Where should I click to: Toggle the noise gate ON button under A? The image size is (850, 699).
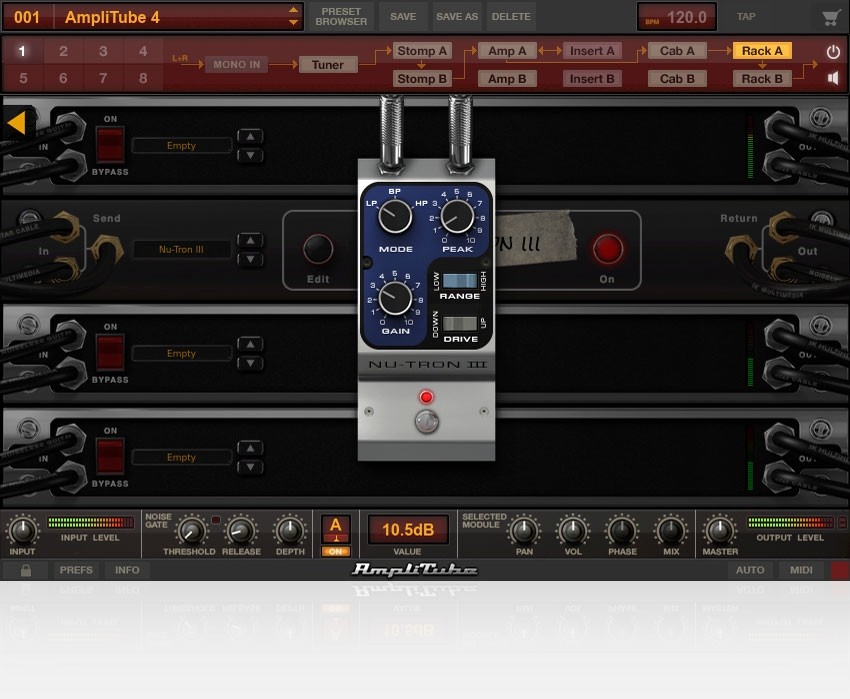(x=336, y=551)
